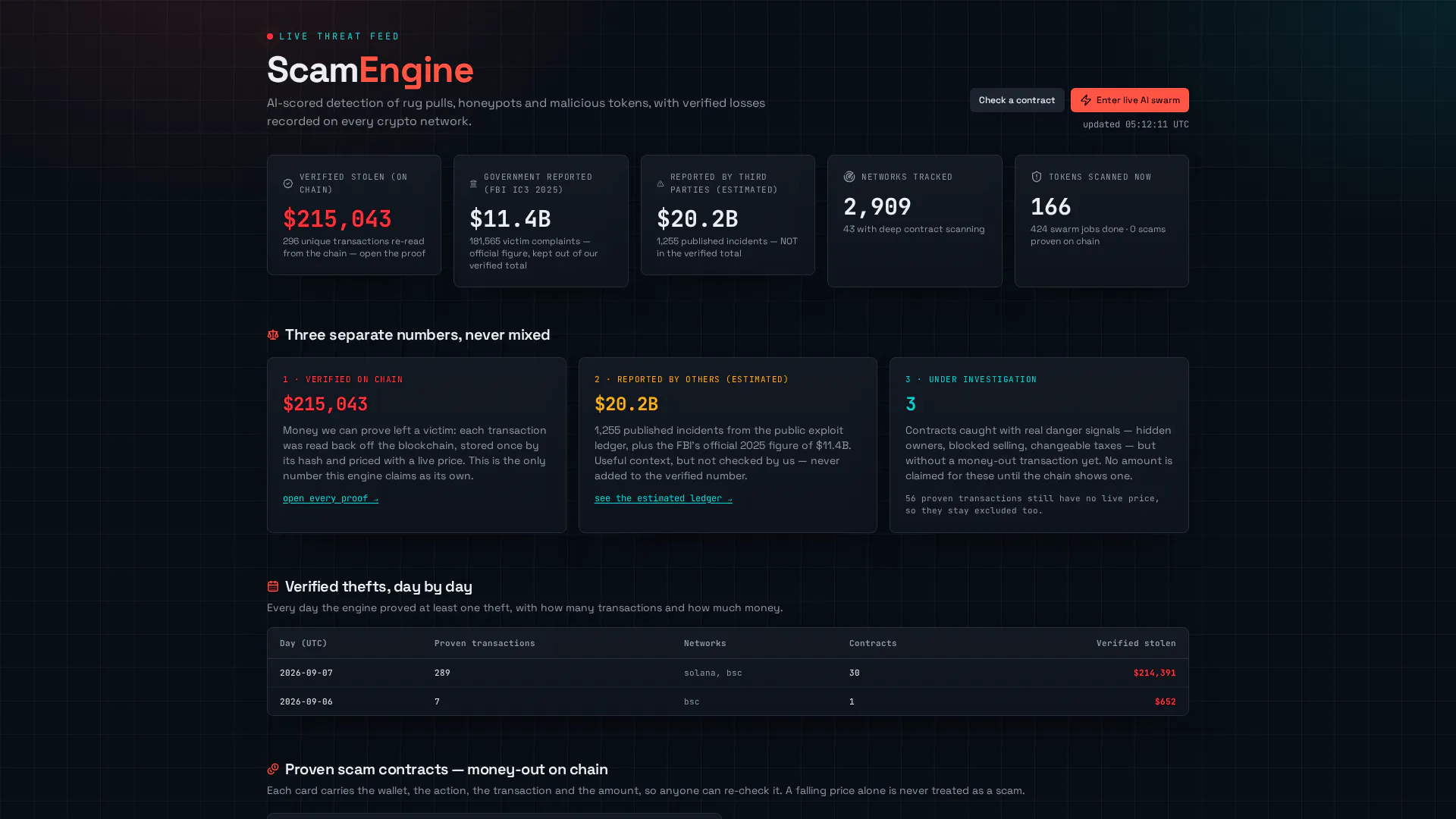Select the $214,391 verified stolen amount
The height and width of the screenshot is (819, 1456).
tap(1155, 673)
